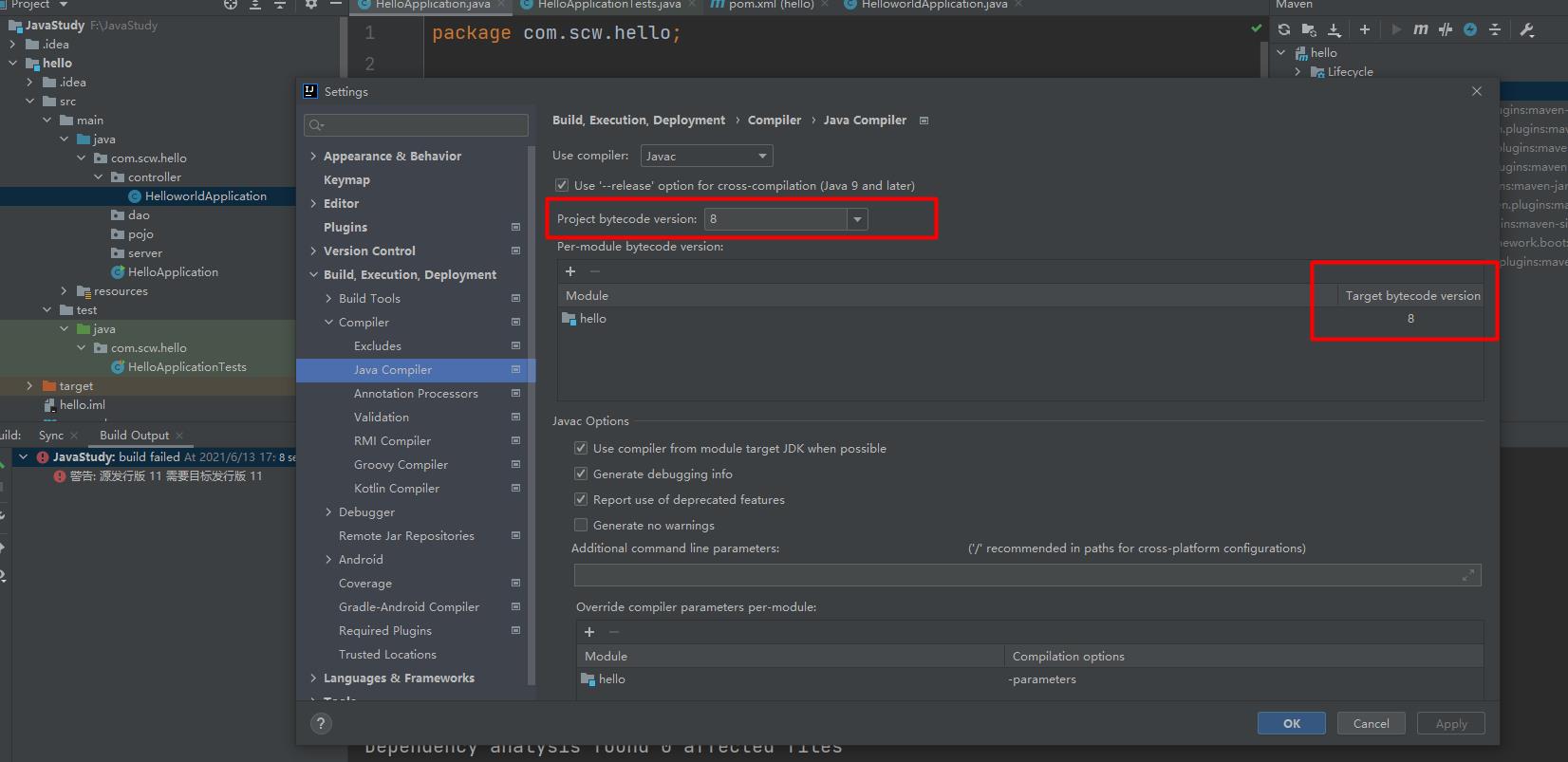Expand Appearance & Behavior settings section
This screenshot has height=762, width=1568.
click(313, 156)
